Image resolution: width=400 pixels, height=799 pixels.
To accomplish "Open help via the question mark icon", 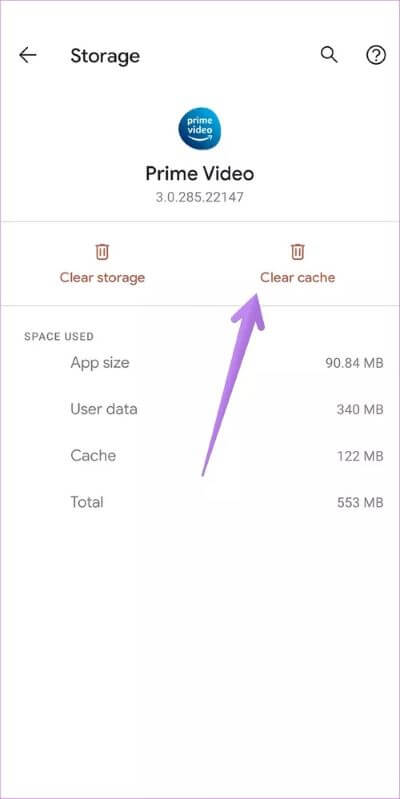I will [x=376, y=55].
